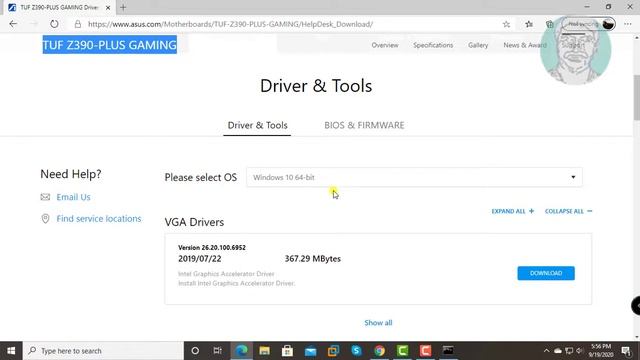Open network status tray icon
Screen dimensions: 640x360
click(569, 351)
